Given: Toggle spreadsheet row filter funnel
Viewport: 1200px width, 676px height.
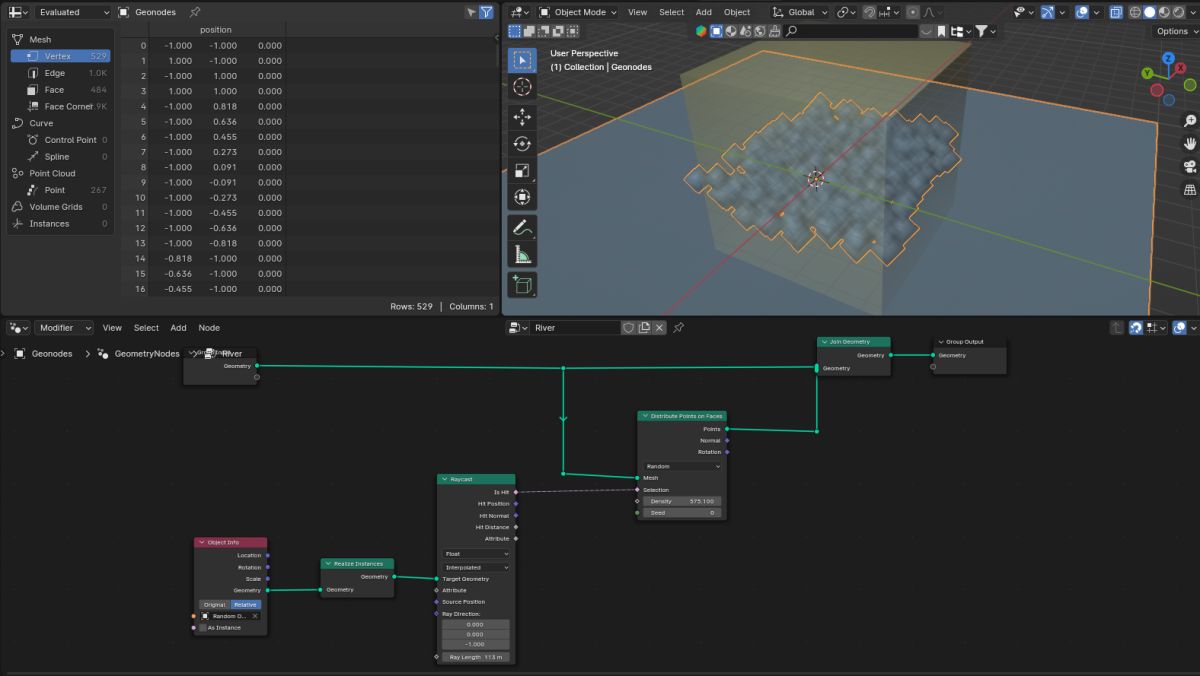Looking at the screenshot, I should (486, 12).
